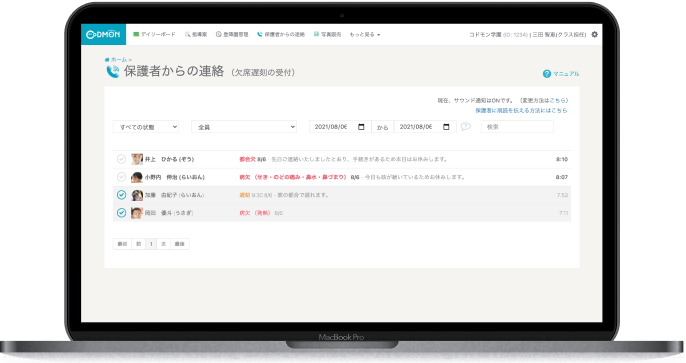Expand the すべての状態 status dropdown
Viewport: 686px width, 363px height.
146,127
